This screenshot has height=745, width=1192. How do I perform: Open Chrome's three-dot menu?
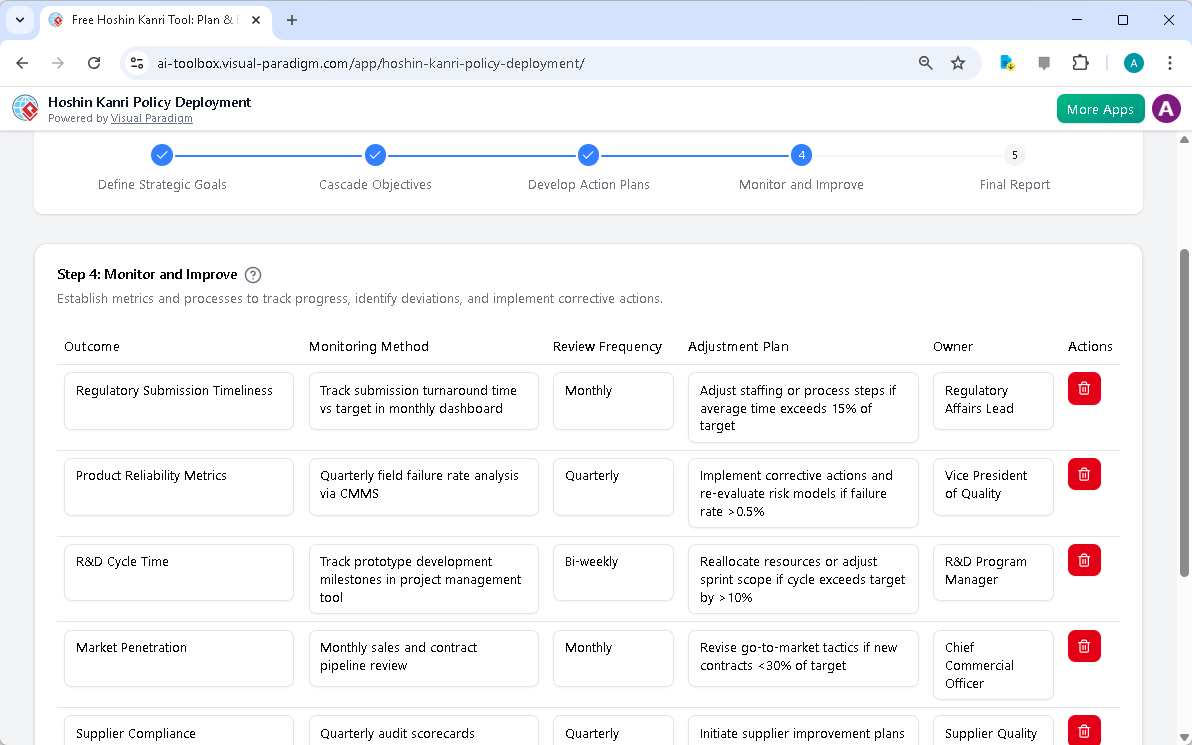click(x=1170, y=62)
